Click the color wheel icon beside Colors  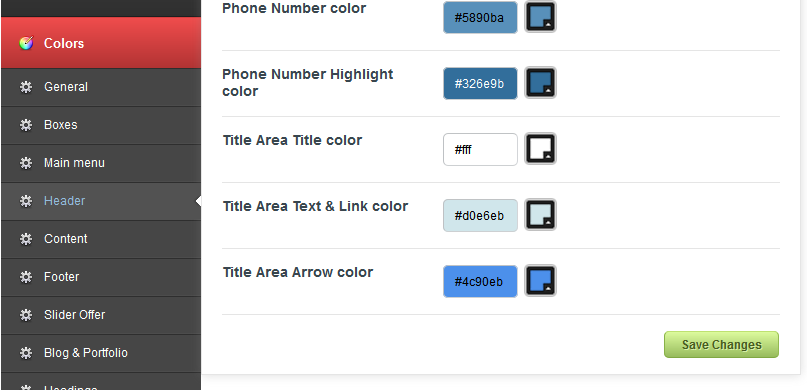(26, 43)
